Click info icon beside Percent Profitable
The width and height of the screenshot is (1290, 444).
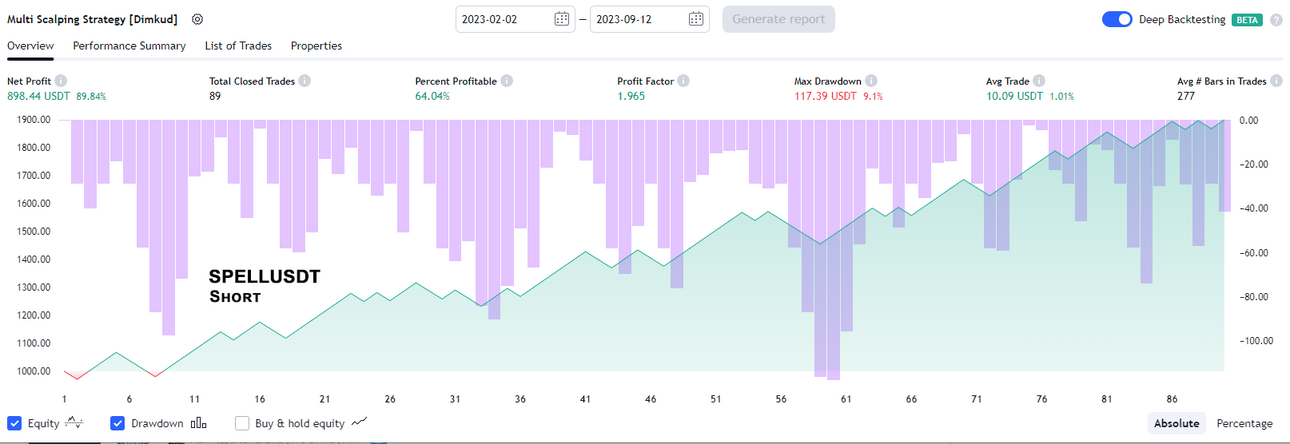pyautogui.click(x=507, y=81)
